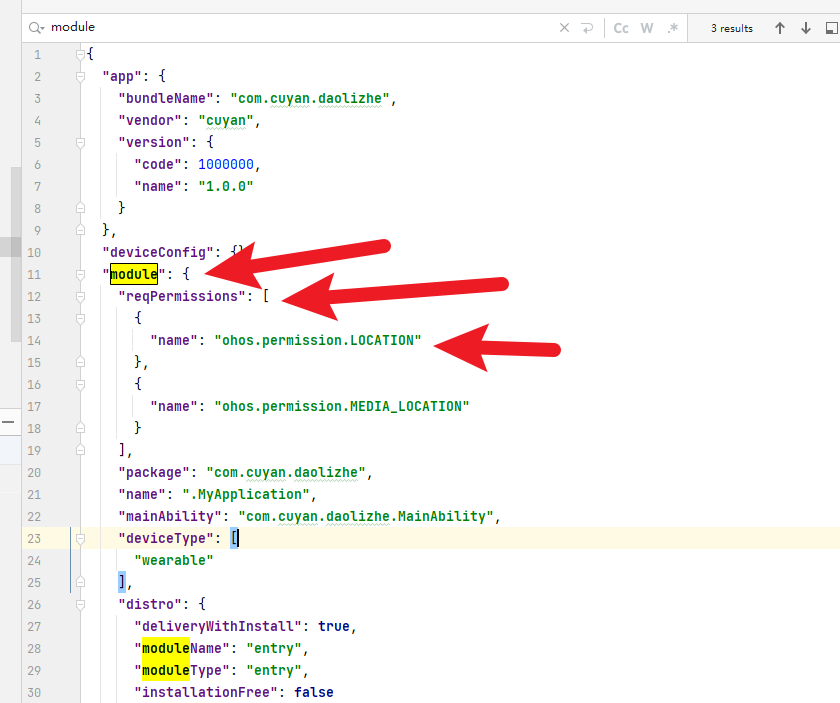The image size is (840, 703).
Task: Click "com.cuyan.daolizhe.MainAbility" value
Action: [x=365, y=517]
